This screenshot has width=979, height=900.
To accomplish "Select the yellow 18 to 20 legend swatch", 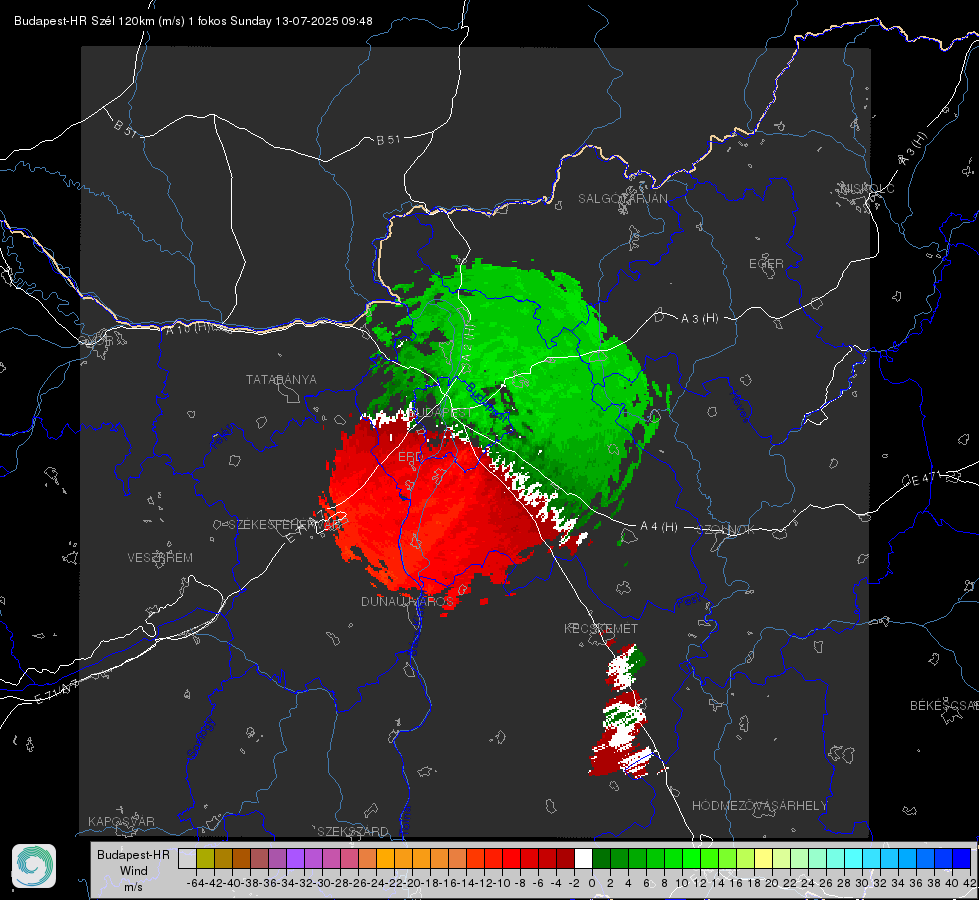I will click(x=763, y=858).
